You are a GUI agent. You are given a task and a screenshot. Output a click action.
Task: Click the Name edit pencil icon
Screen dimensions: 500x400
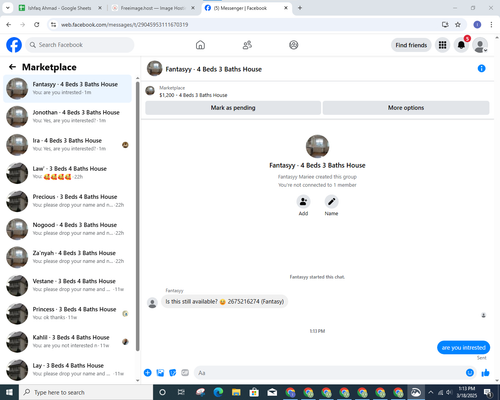pos(331,201)
